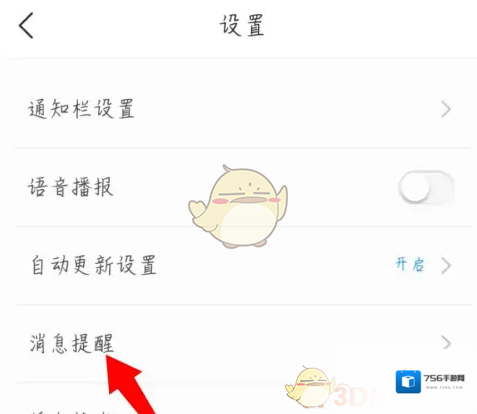Click the small duck mascot near 3DM
This screenshot has height=414, width=477.
tap(309, 387)
